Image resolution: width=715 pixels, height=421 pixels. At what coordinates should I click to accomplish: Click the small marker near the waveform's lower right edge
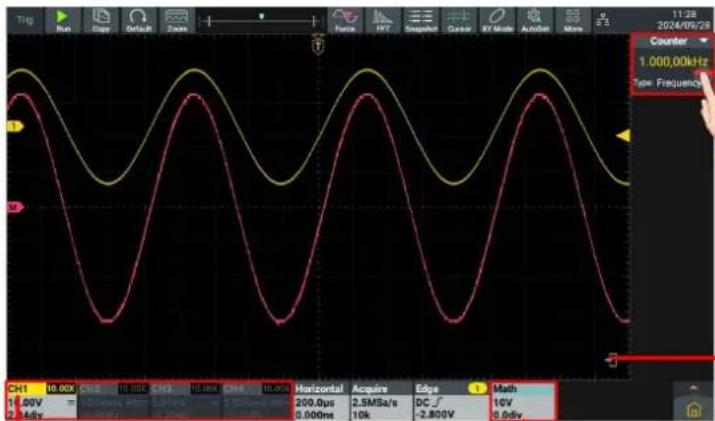coord(611,360)
